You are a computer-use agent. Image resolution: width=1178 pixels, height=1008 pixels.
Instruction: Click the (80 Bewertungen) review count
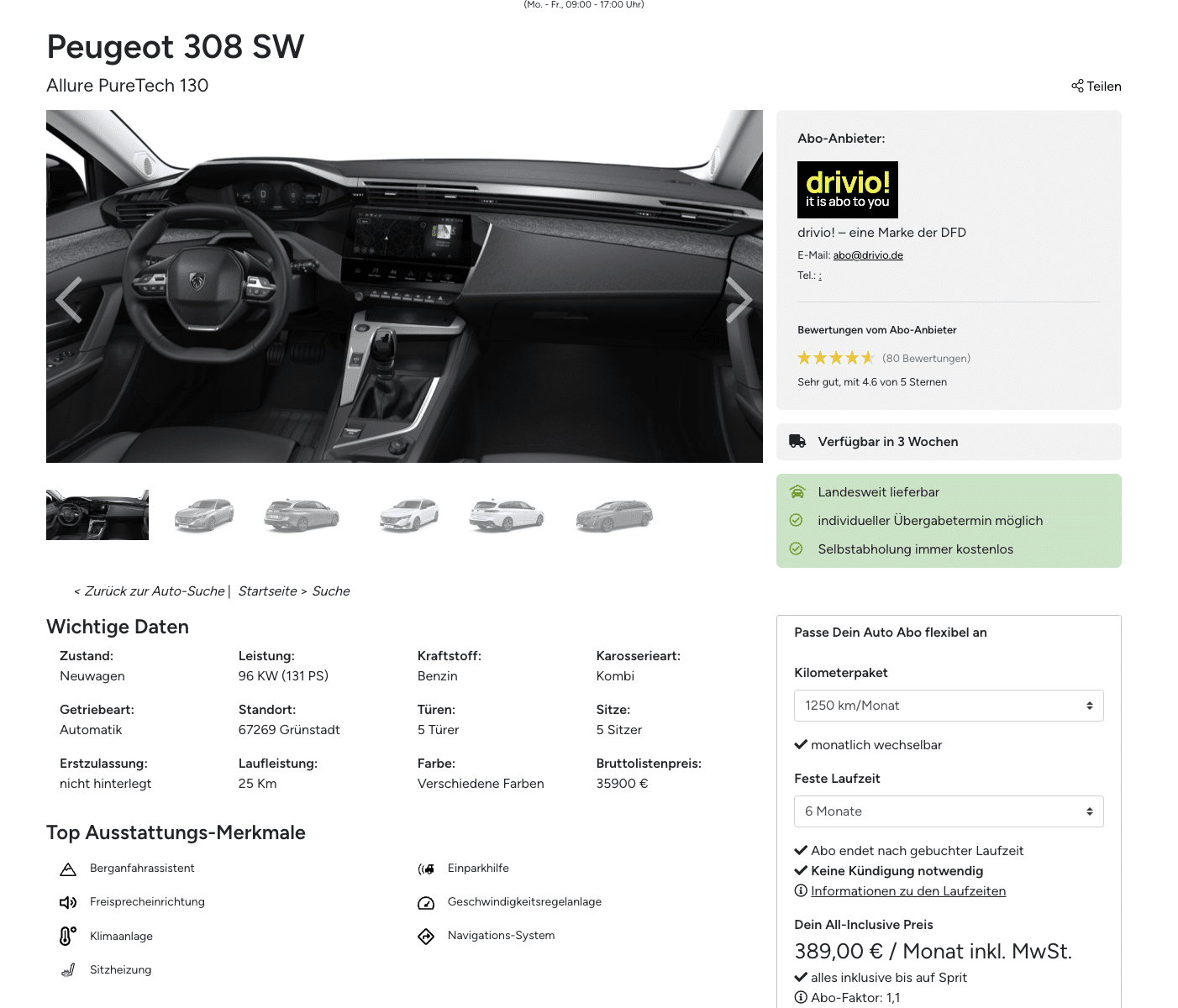pyautogui.click(x=926, y=359)
